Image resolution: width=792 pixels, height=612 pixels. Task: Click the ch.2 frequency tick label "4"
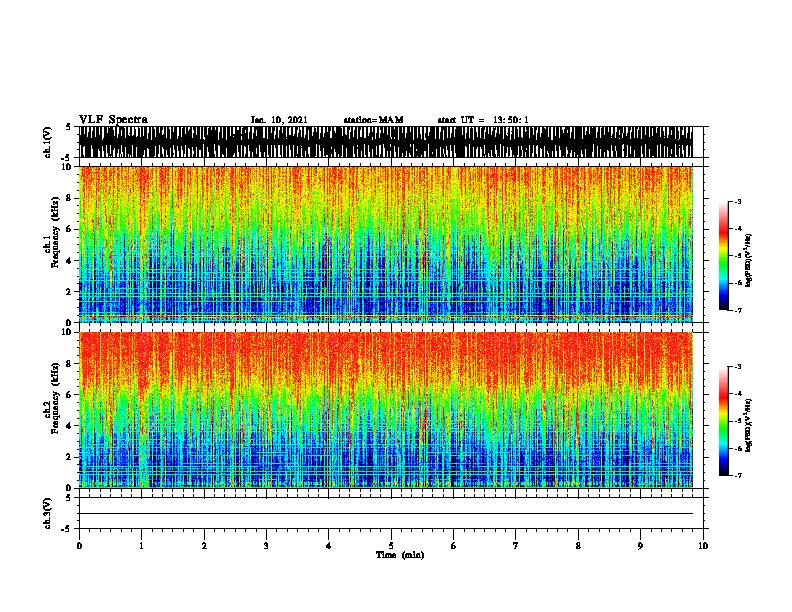point(69,426)
